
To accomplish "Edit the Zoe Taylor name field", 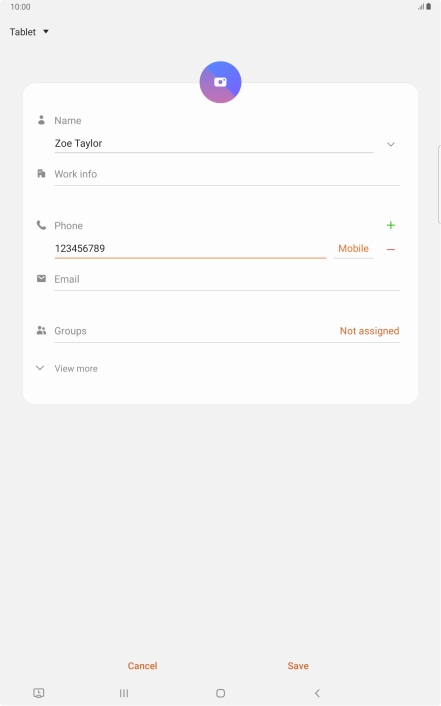I will pos(214,144).
